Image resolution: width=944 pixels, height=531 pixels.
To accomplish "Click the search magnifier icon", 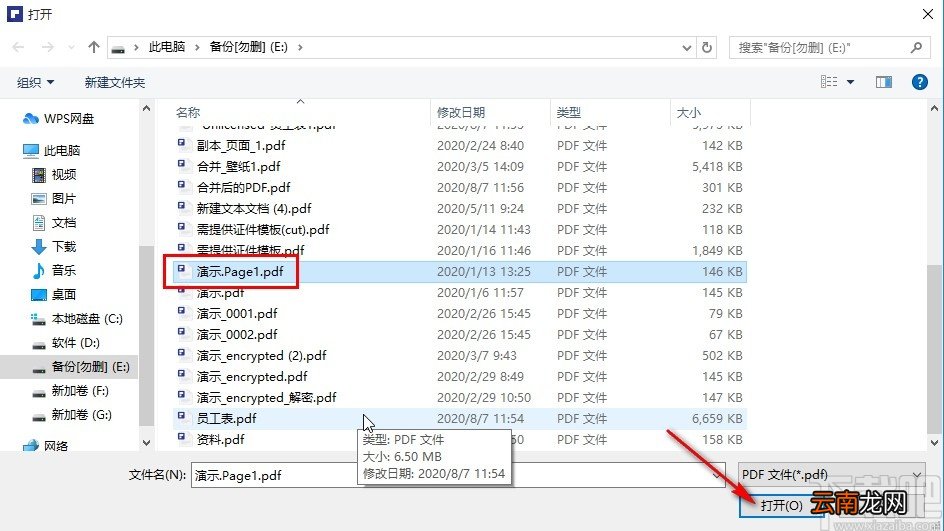I will coord(916,47).
